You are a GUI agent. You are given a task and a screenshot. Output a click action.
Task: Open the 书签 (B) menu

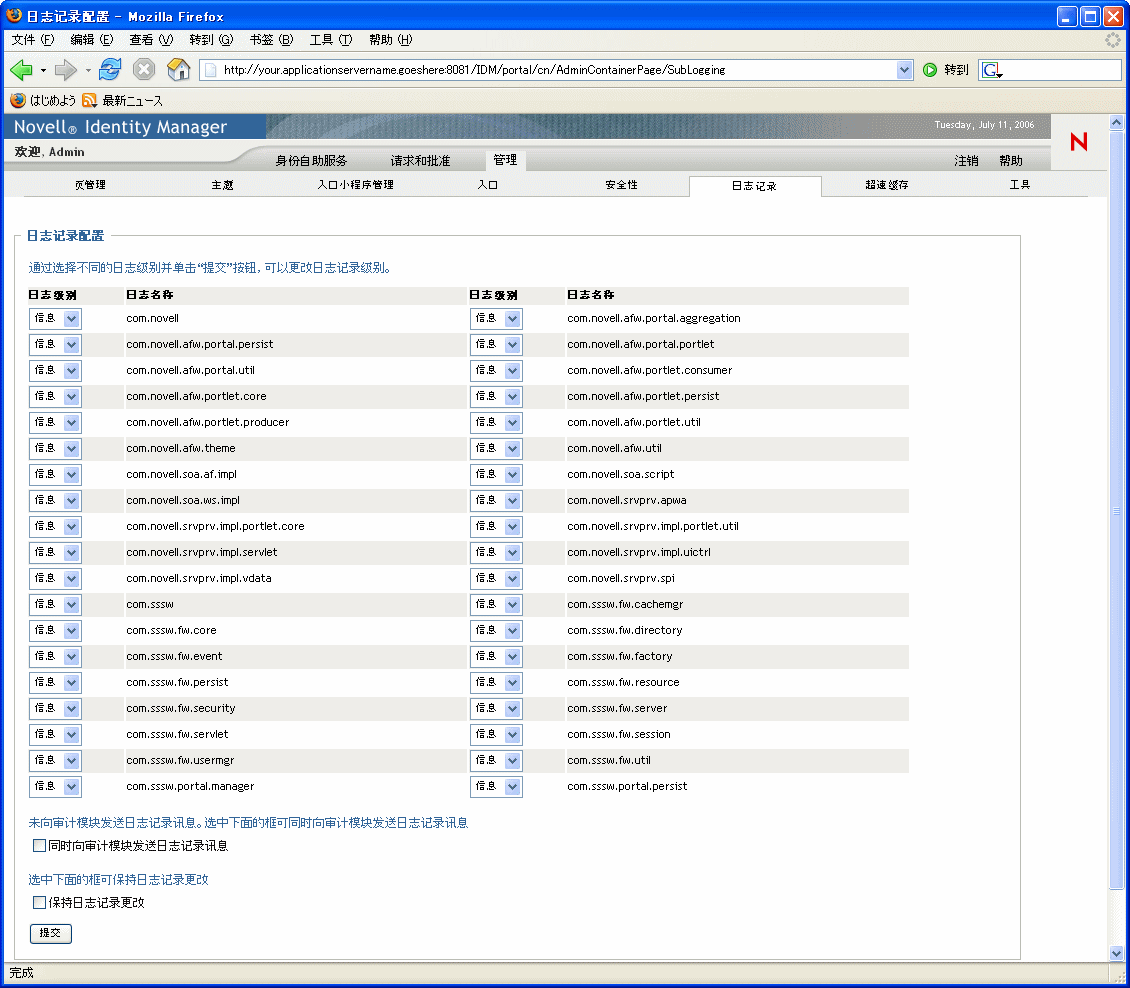[x=271, y=40]
